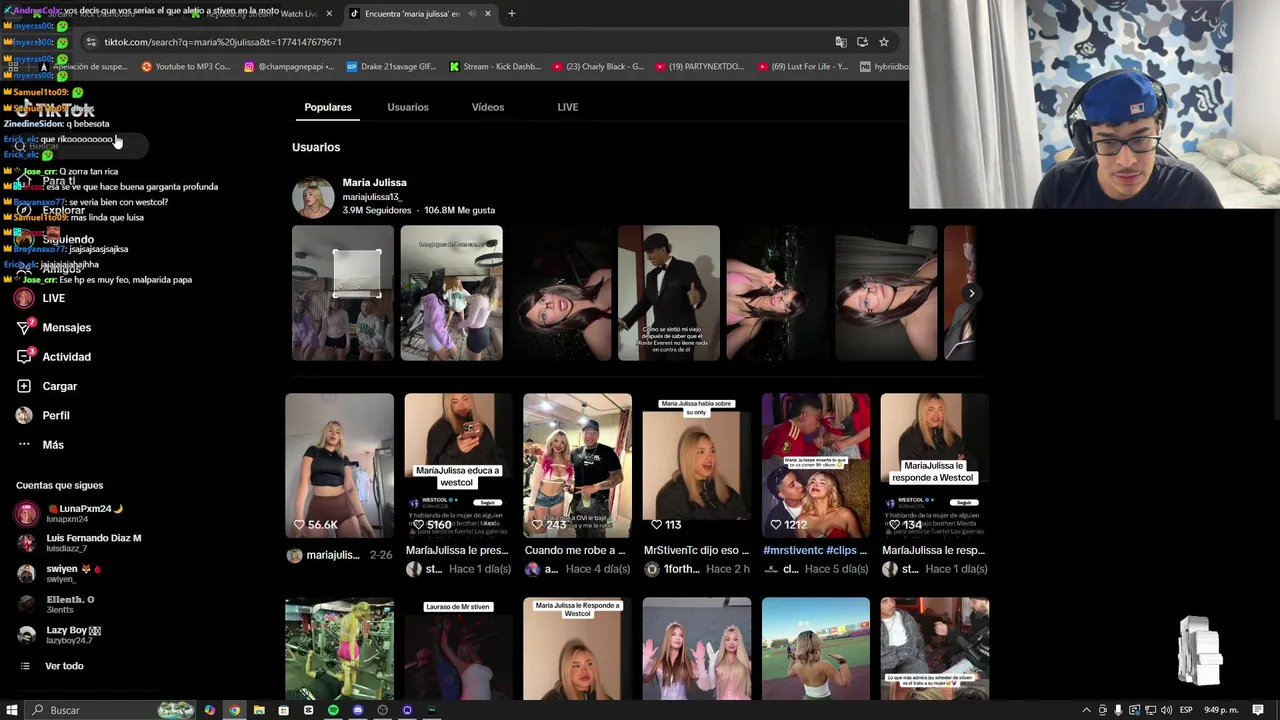Open @champagnepapi Instagram bookmark

click(289, 67)
